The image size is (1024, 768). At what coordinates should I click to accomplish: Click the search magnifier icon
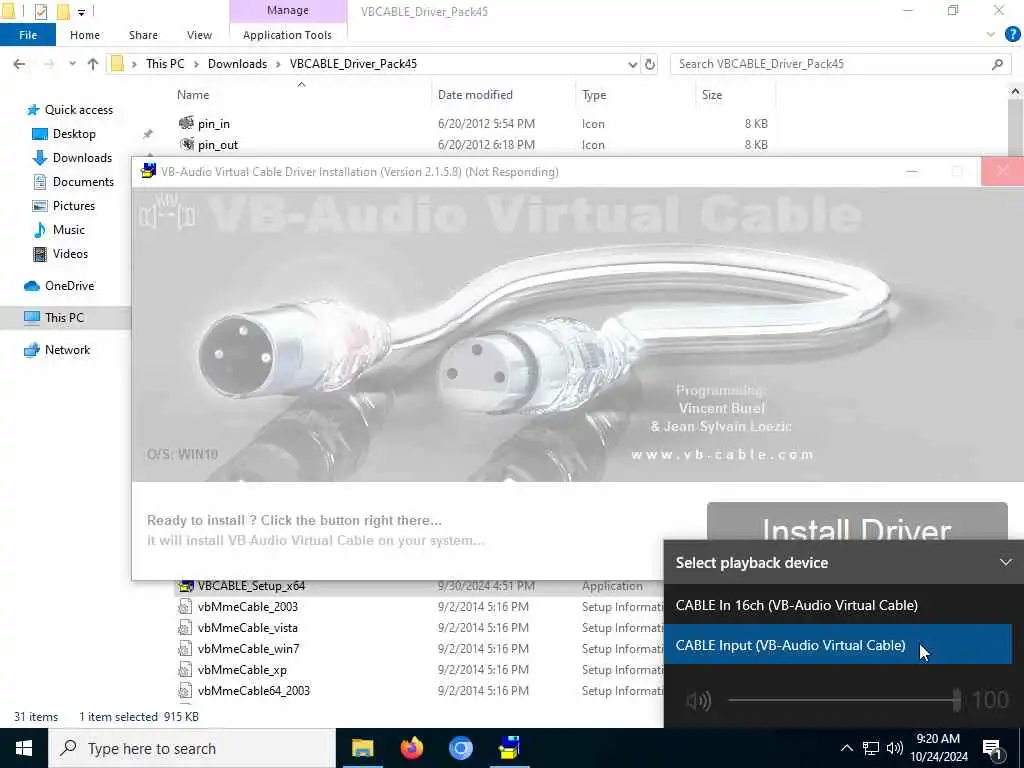click(997, 64)
